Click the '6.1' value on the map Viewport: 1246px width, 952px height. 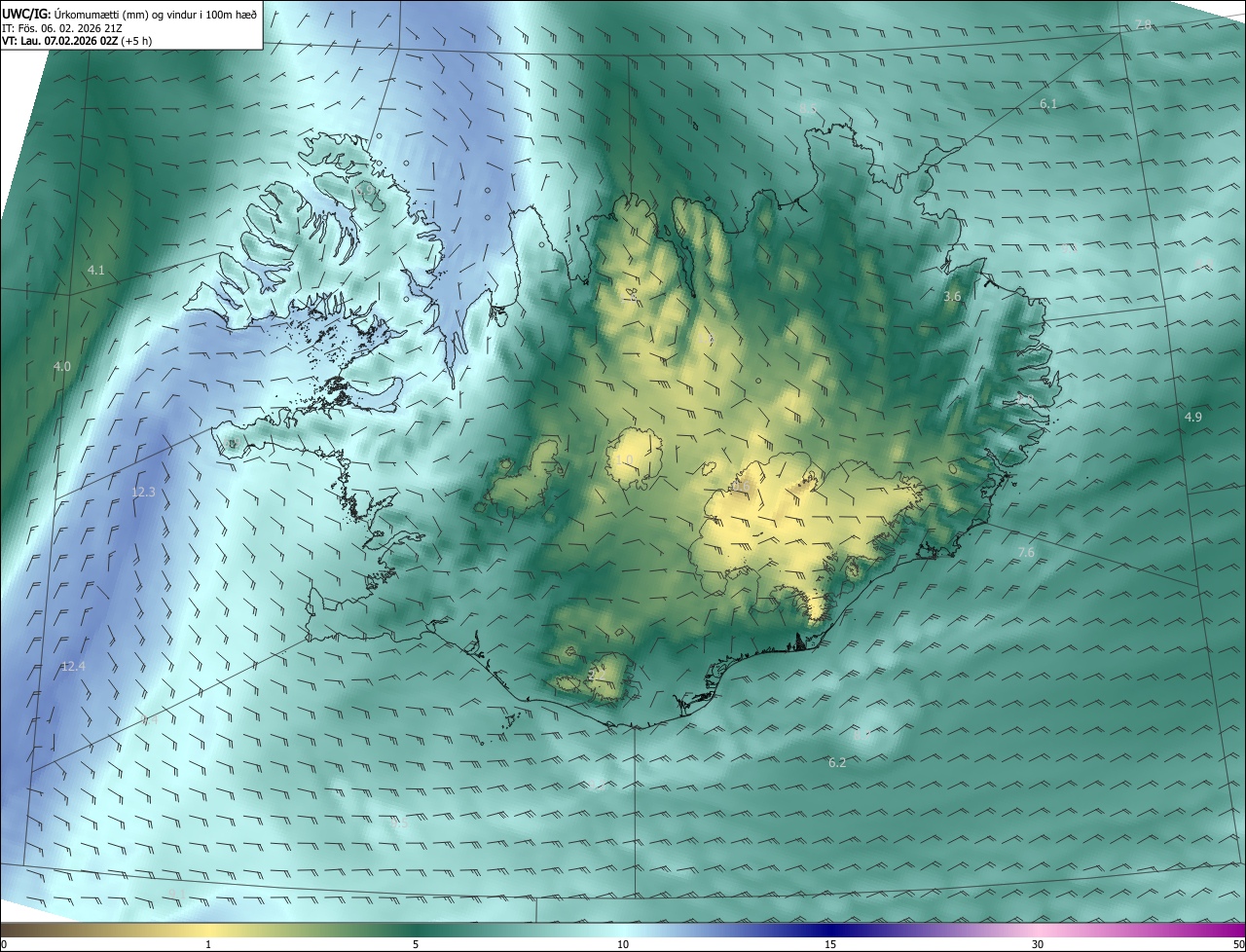click(1048, 103)
